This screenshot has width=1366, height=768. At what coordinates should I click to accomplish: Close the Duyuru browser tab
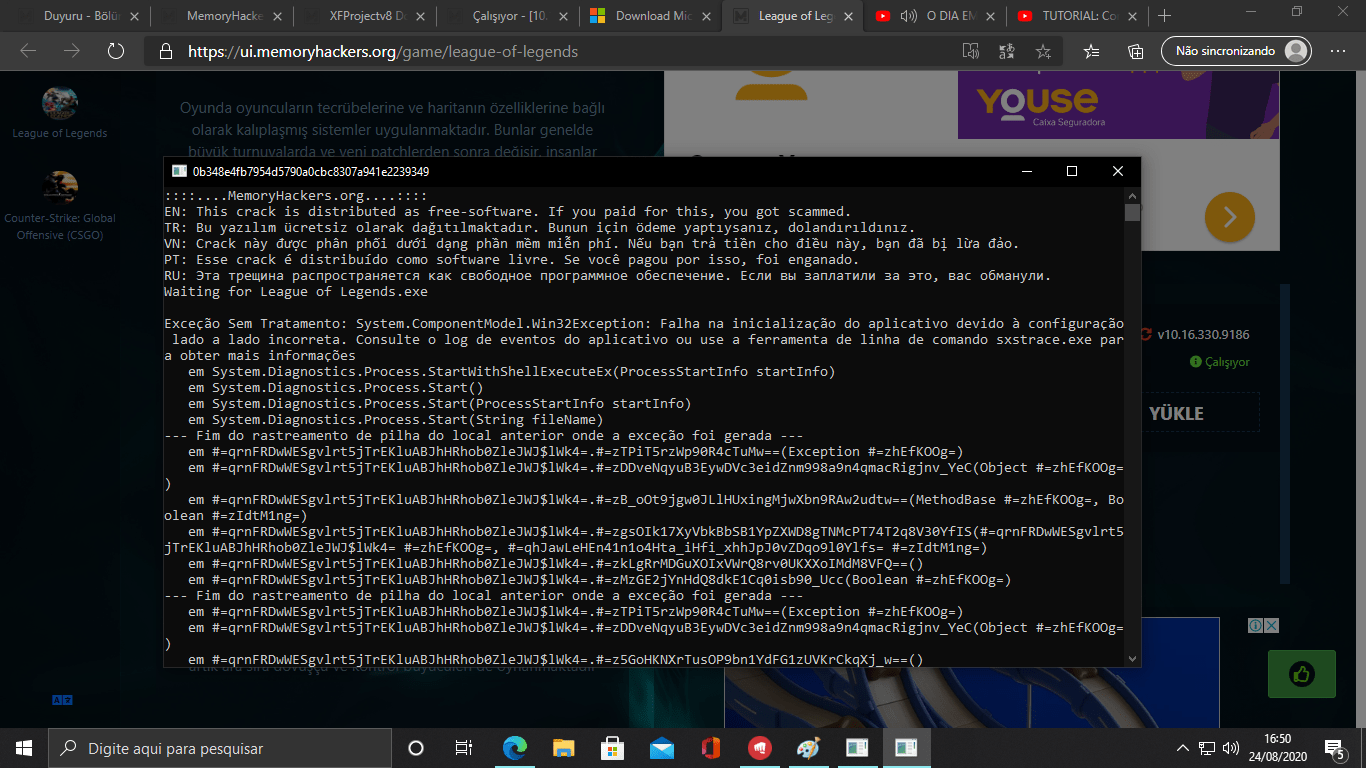(x=132, y=16)
